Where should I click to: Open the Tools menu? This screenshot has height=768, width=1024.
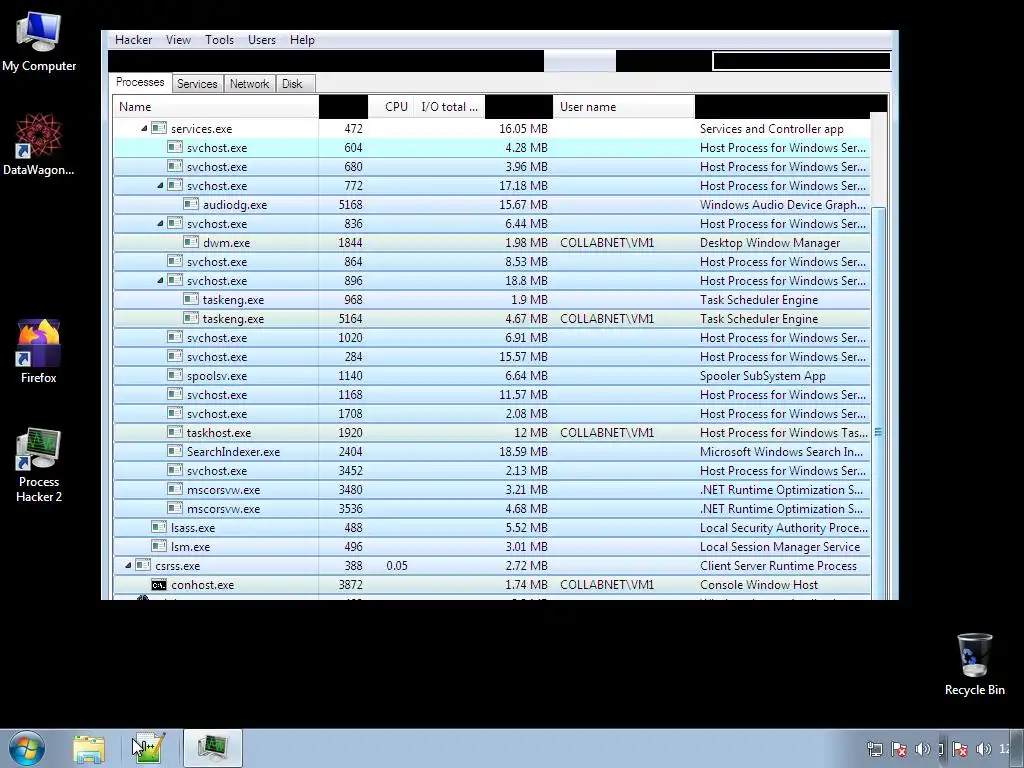(219, 40)
